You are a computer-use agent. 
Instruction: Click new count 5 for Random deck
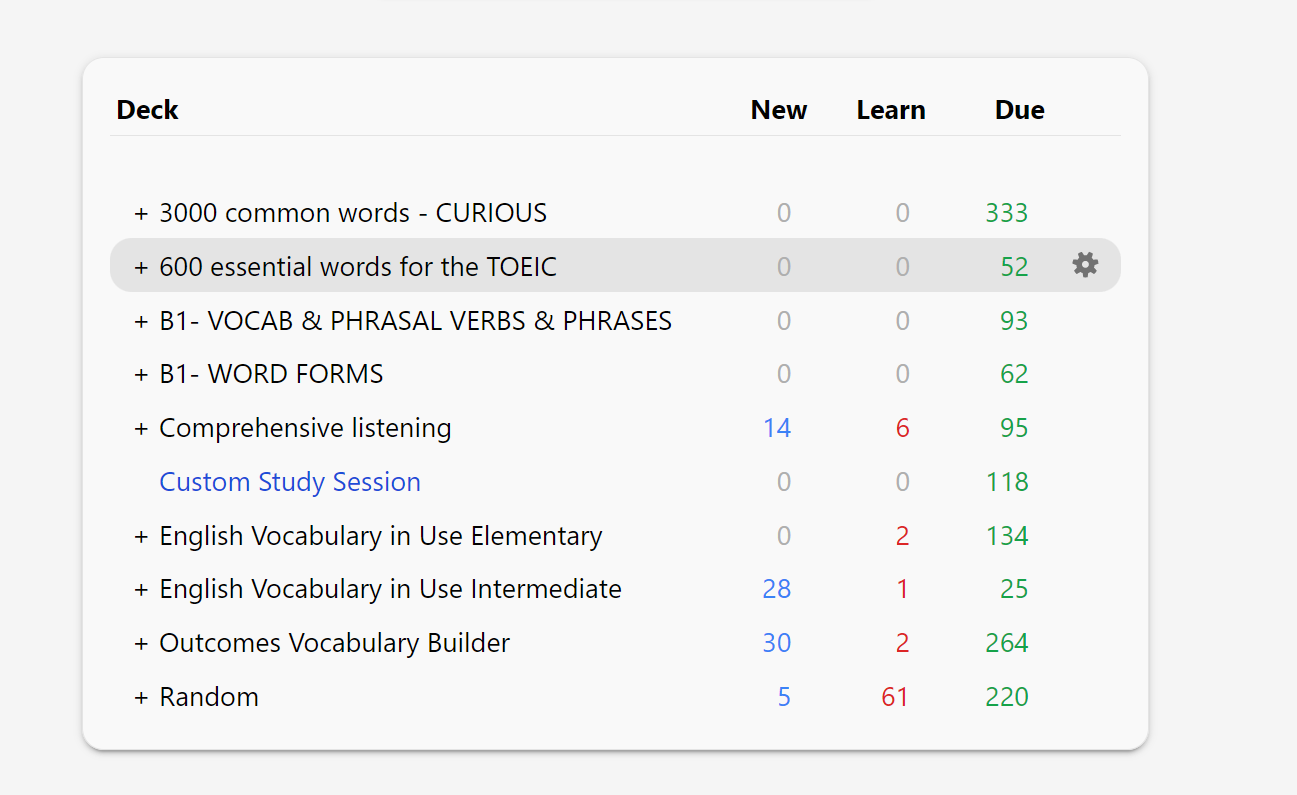(784, 697)
